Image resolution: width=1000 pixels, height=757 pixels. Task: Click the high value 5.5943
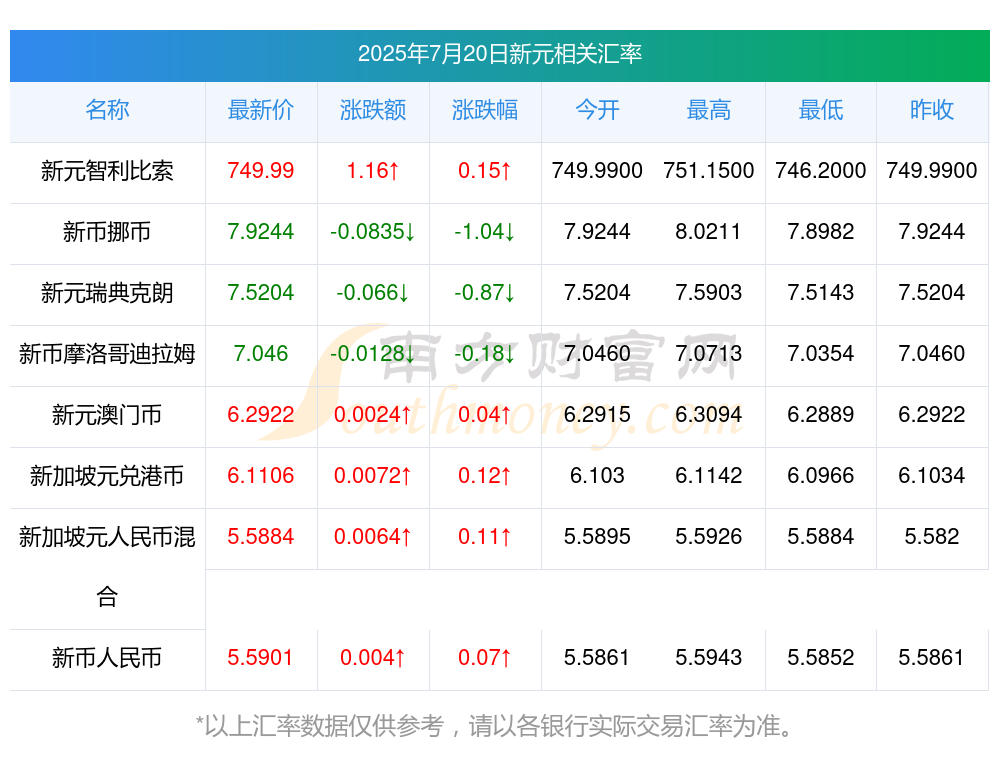pos(709,658)
